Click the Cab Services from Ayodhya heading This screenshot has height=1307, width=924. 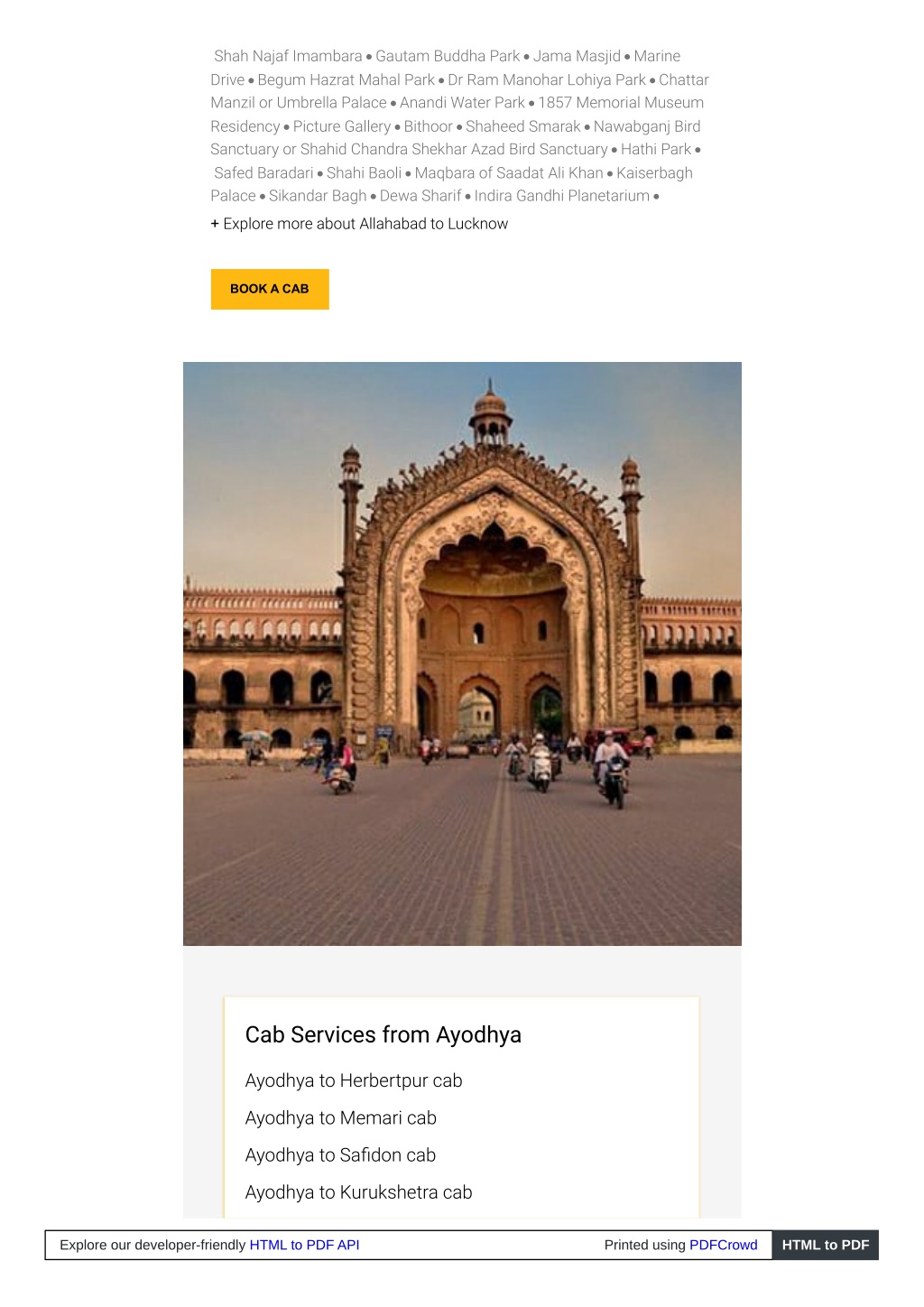pos(383,1034)
